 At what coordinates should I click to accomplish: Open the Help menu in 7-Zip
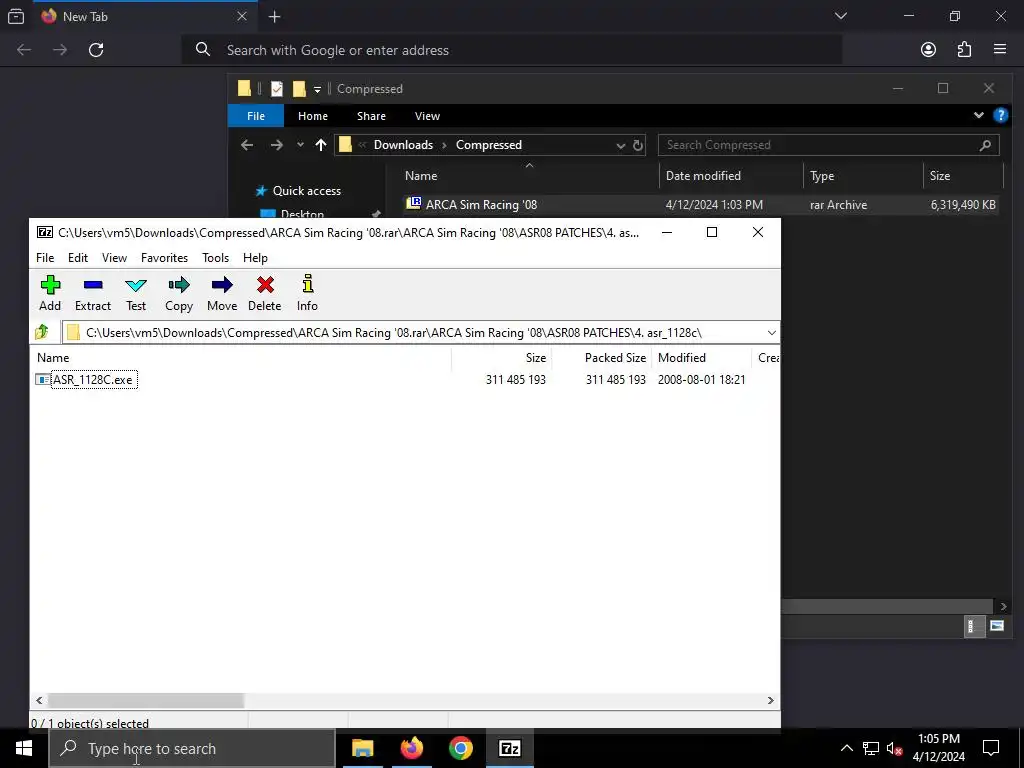(255, 258)
